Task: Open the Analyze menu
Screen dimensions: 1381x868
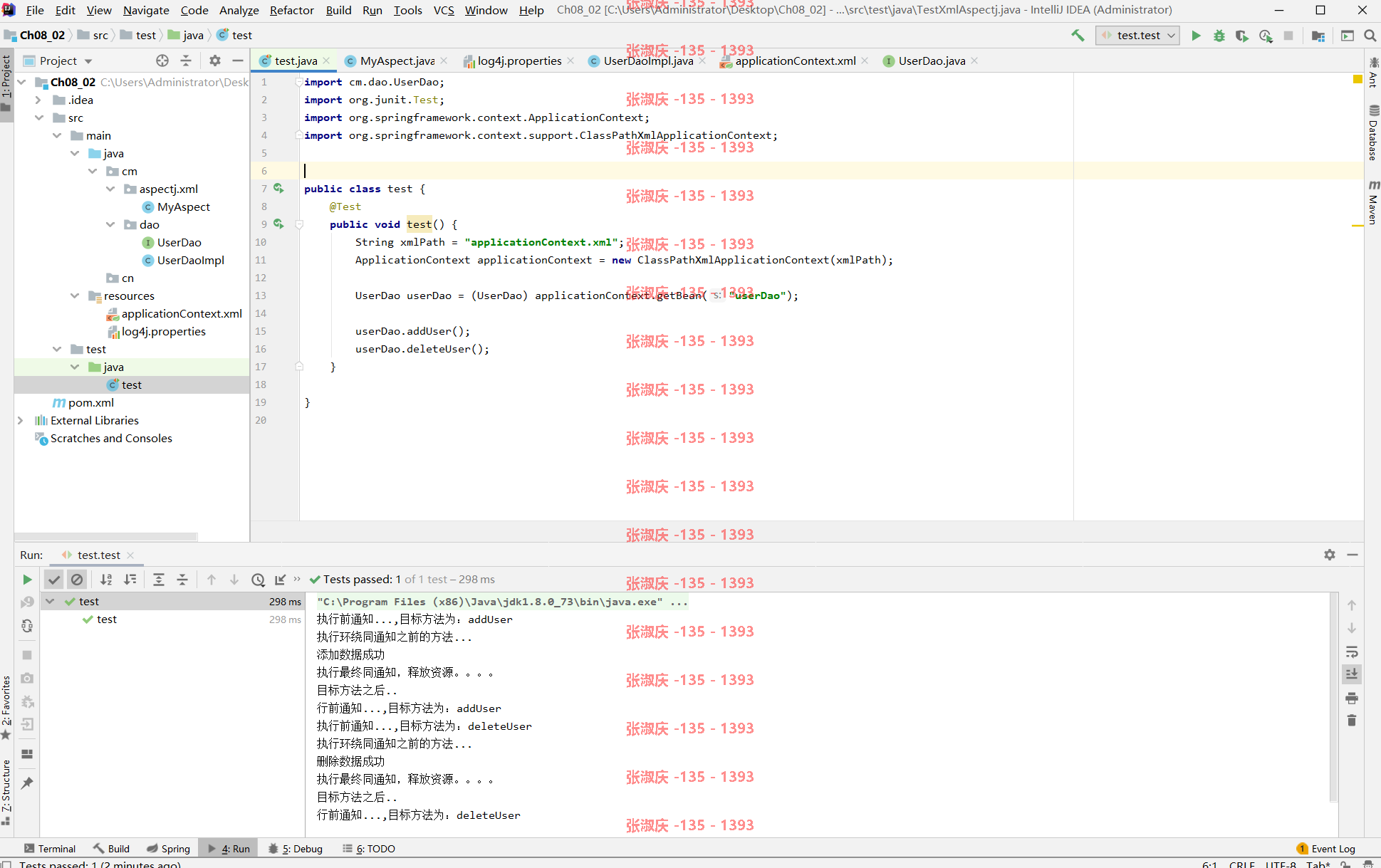Action: [239, 10]
